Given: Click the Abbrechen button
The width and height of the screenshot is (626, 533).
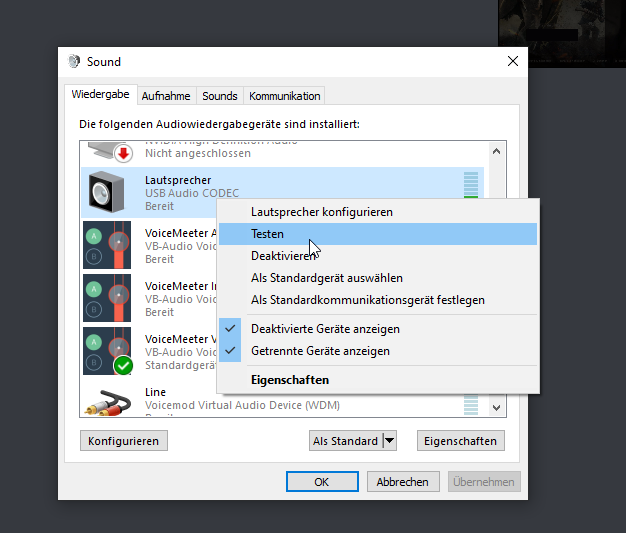Looking at the screenshot, I should (403, 482).
